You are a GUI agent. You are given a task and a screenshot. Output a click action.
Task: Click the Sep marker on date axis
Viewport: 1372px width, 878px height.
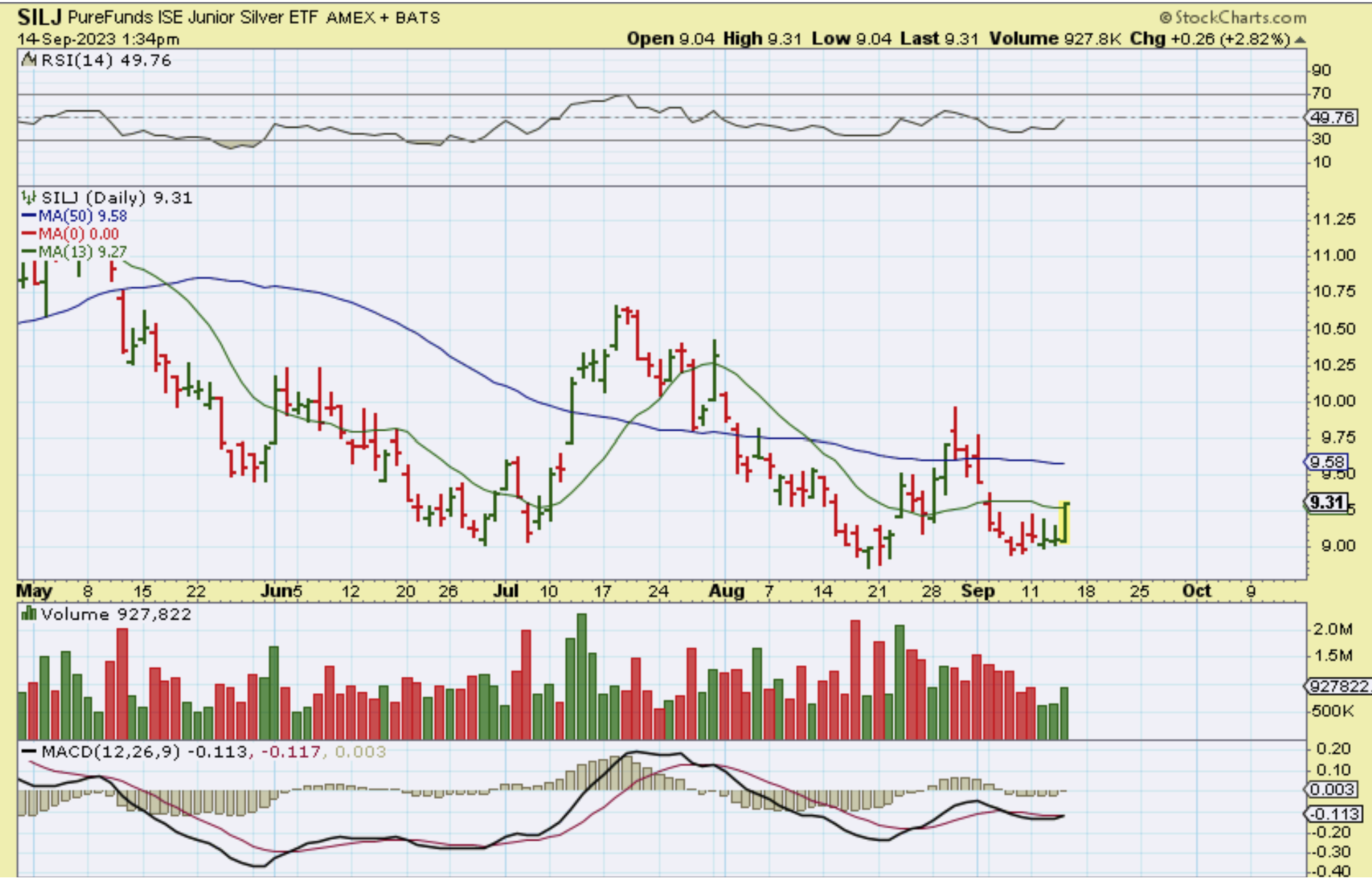(x=977, y=591)
